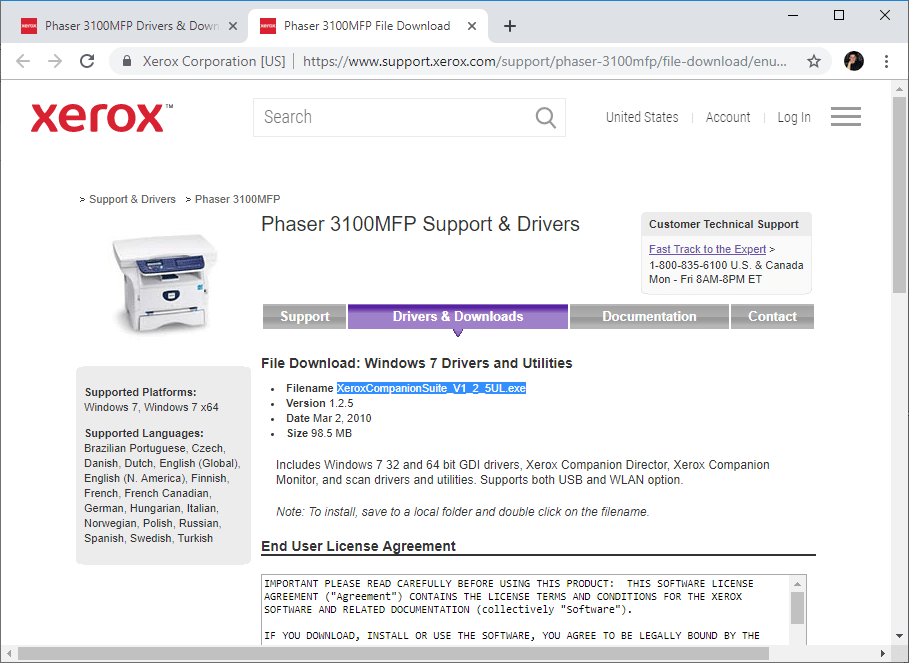Click the Xerox logo
Screen dimensions: 909x663
pos(101,118)
